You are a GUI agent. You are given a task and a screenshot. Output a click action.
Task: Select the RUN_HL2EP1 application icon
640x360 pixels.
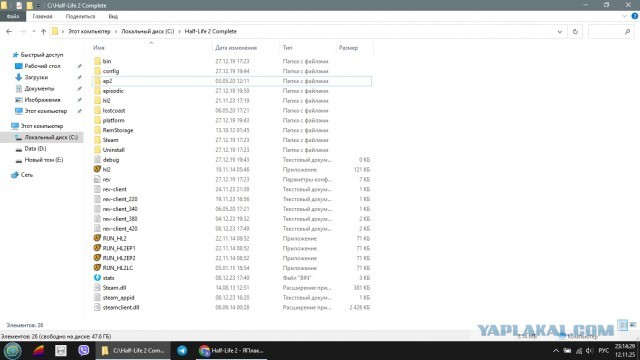[x=97, y=248]
